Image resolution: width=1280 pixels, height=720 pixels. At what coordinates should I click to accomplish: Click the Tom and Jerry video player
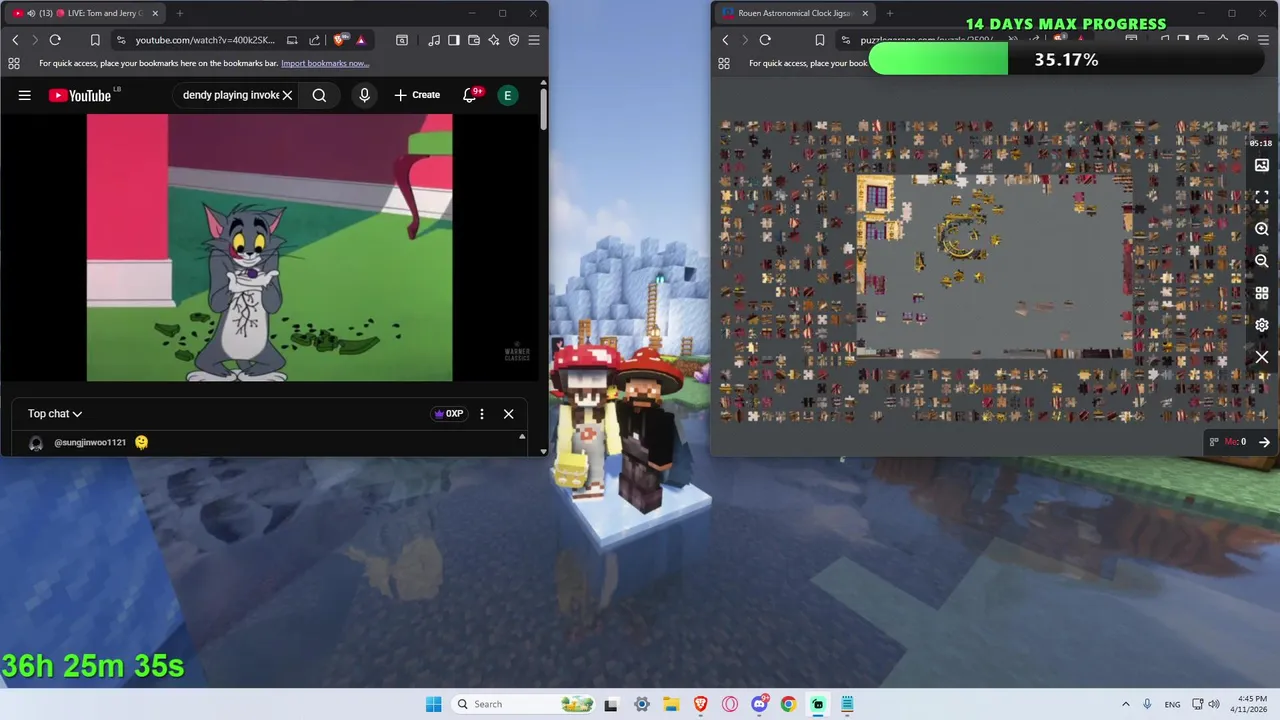[269, 247]
